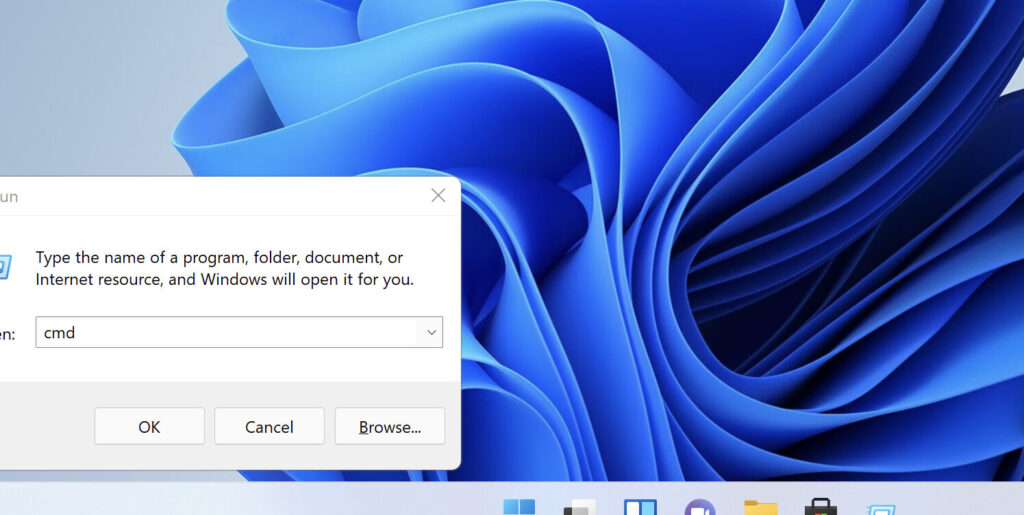Image resolution: width=1024 pixels, height=515 pixels.
Task: Click the Open: label beside the text box
Action: click(x=8, y=334)
